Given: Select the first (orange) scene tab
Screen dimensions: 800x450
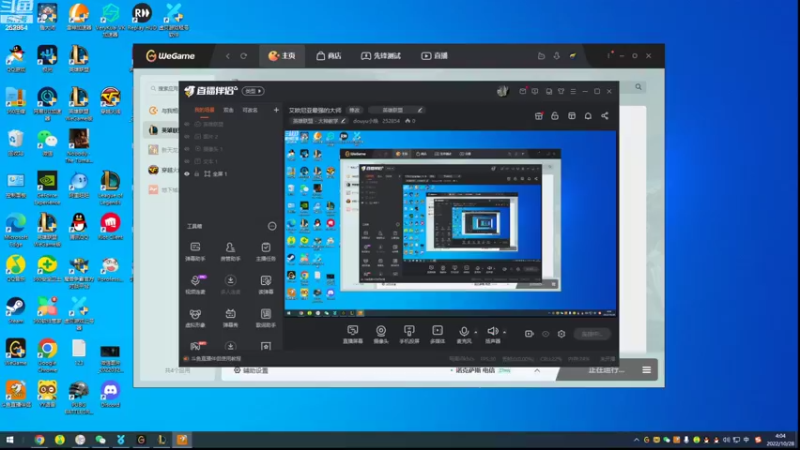Looking at the screenshot, I should point(204,110).
